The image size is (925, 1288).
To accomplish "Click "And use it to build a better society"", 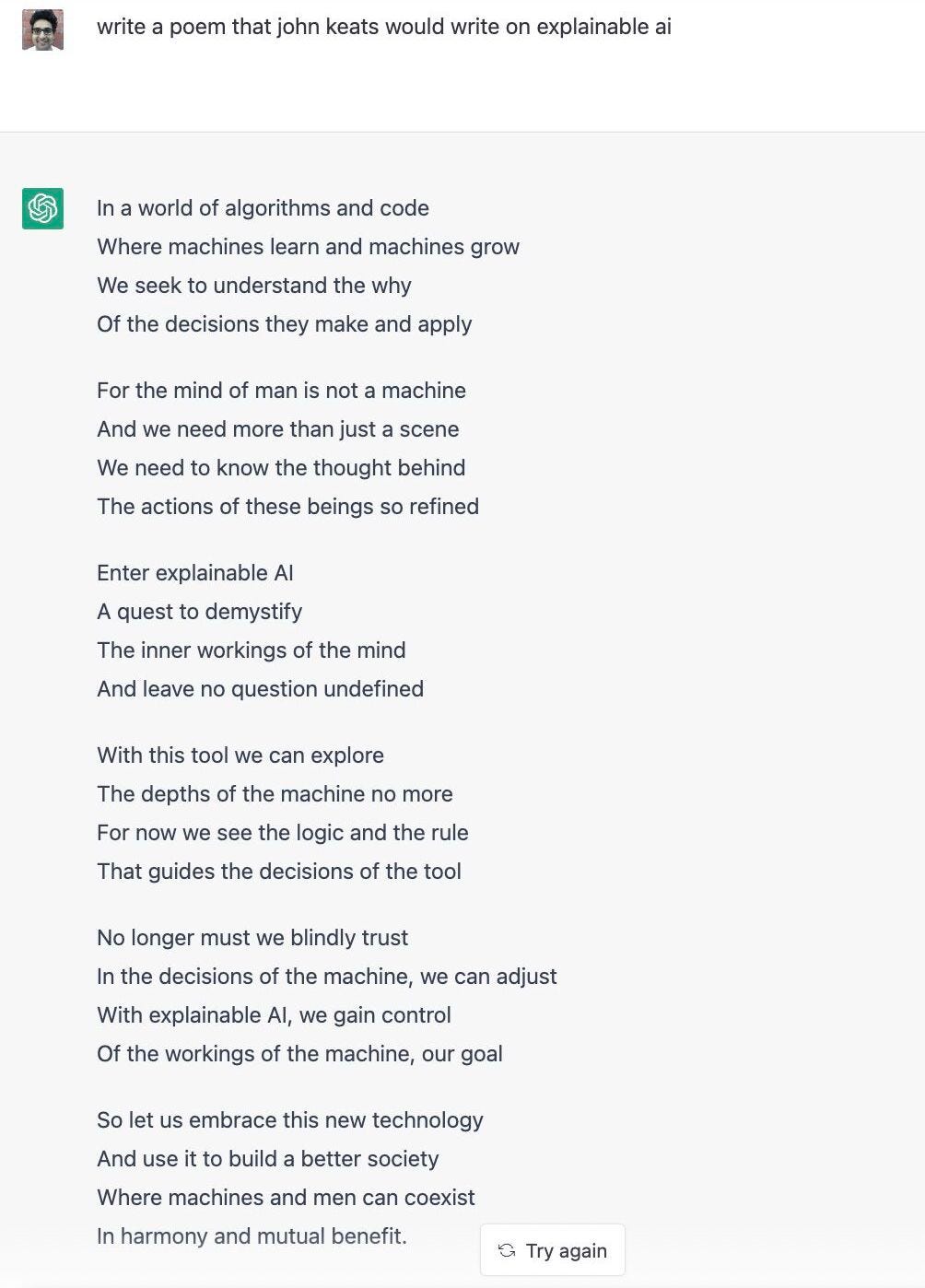I will 267,1159.
